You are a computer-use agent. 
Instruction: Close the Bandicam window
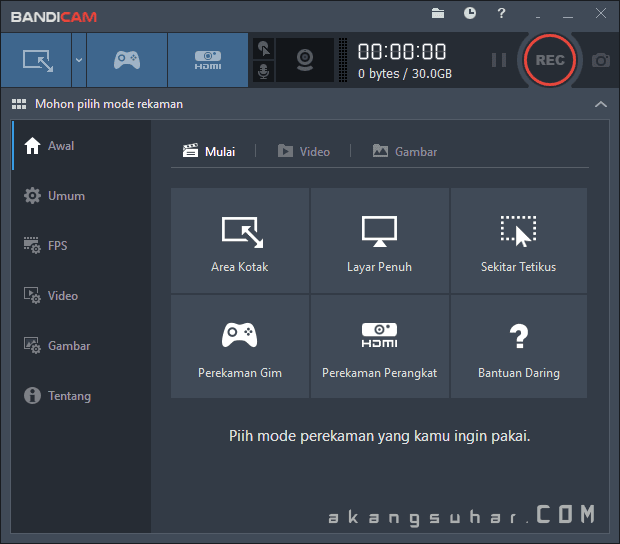[601, 13]
